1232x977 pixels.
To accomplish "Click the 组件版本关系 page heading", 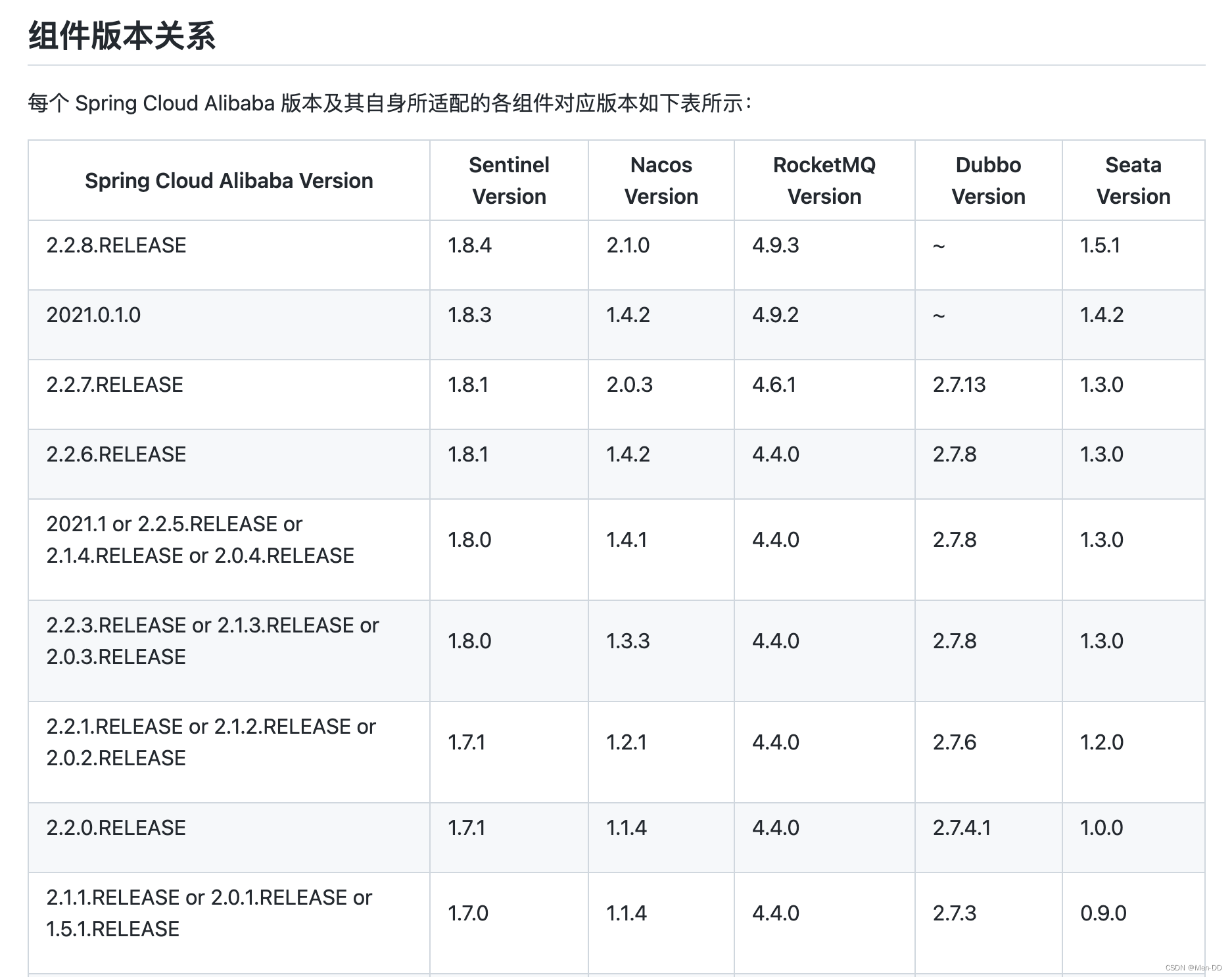I will 122,36.
